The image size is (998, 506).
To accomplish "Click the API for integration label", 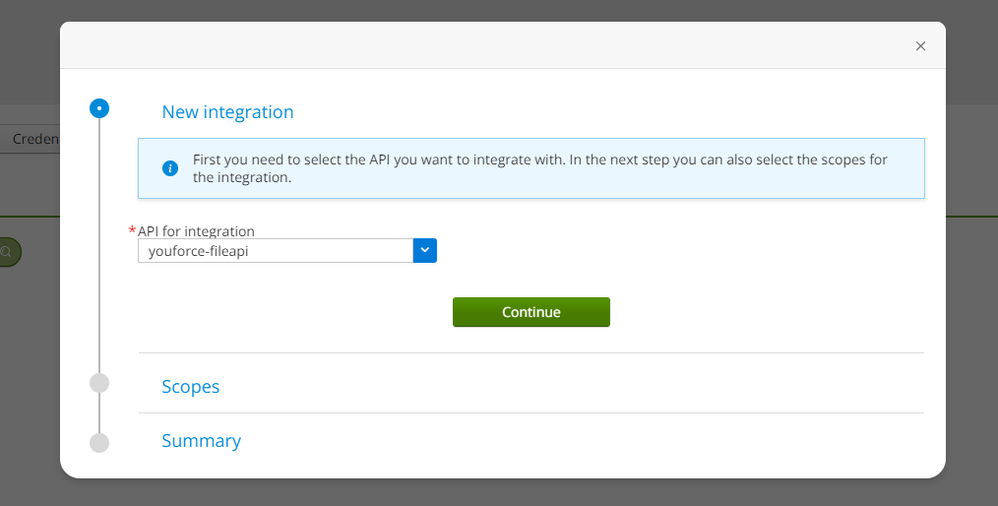I will [x=196, y=231].
